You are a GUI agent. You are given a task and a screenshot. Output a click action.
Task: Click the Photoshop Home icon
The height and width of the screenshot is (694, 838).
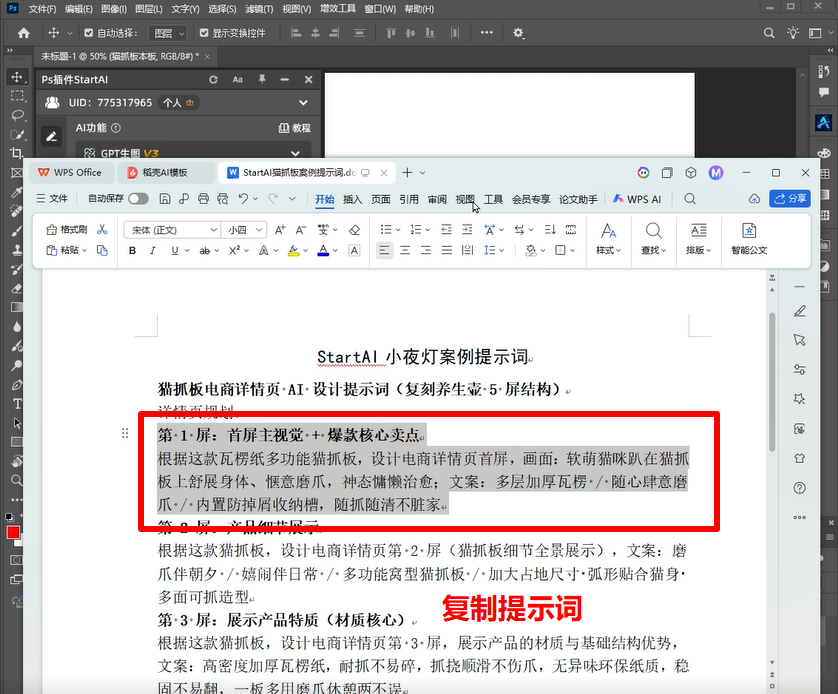(x=24, y=33)
